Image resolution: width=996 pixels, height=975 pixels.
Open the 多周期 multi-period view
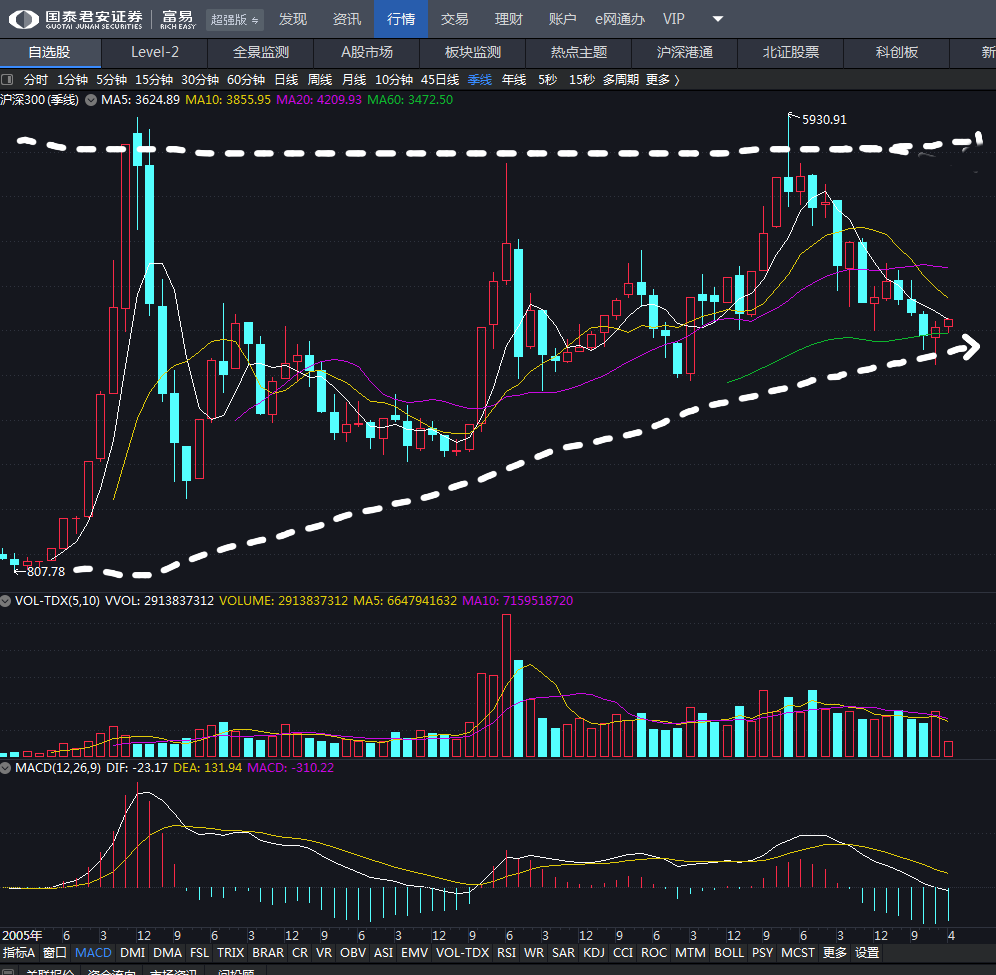pyautogui.click(x=621, y=80)
